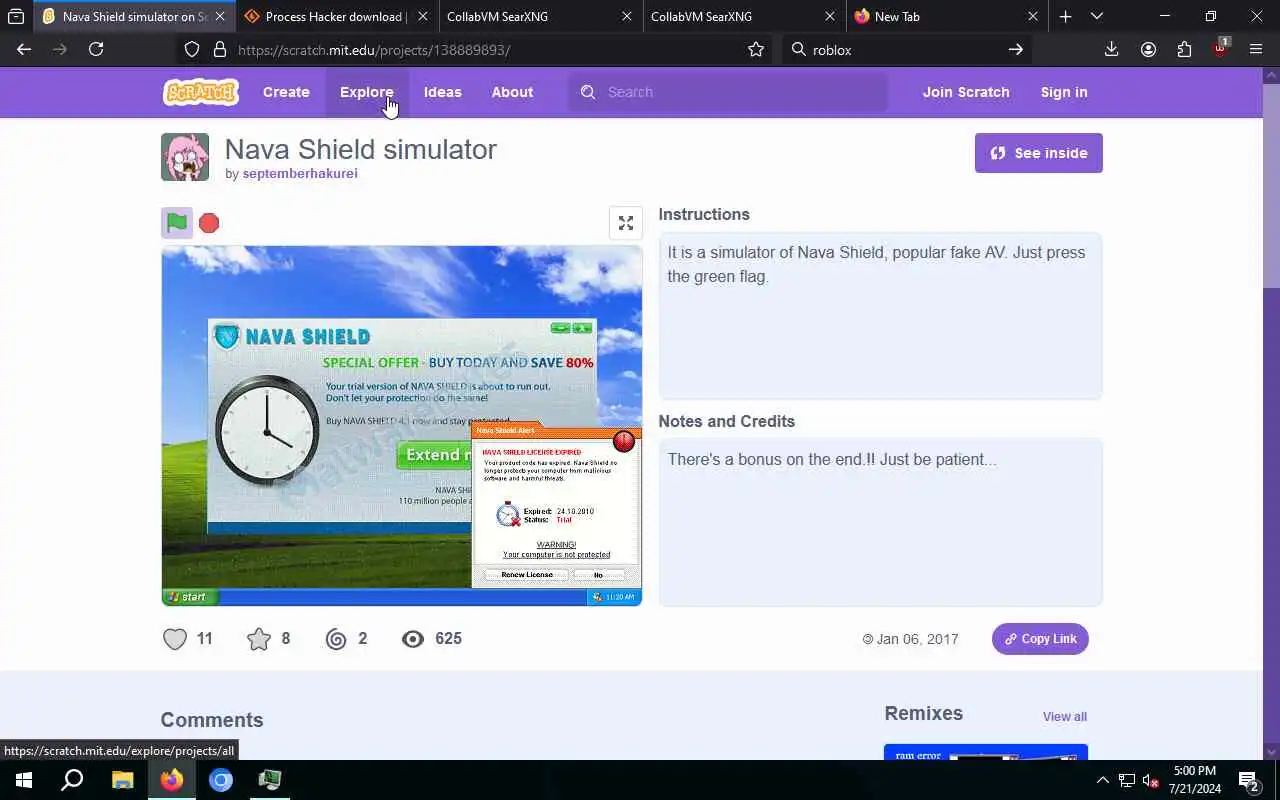
Task: Click the Nava Shield project stage
Action: [402, 426]
